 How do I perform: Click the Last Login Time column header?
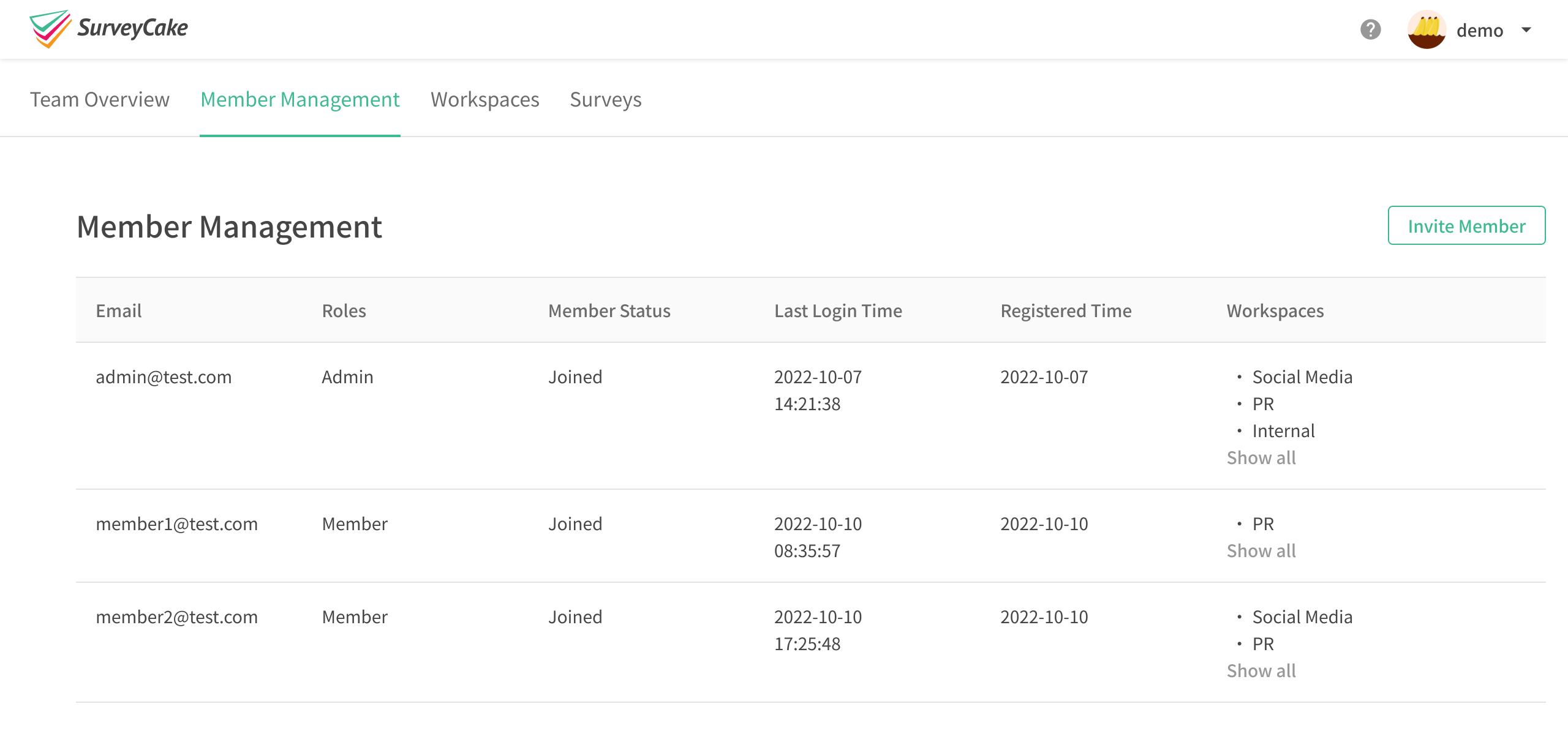(838, 311)
